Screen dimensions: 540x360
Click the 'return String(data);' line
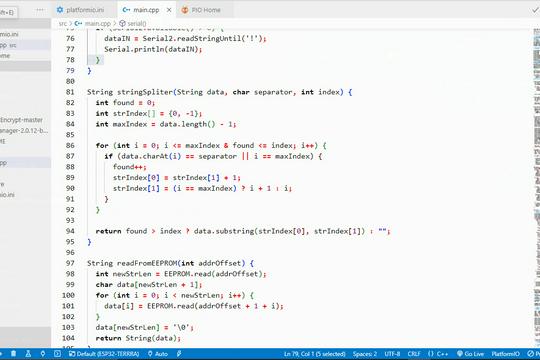point(138,338)
